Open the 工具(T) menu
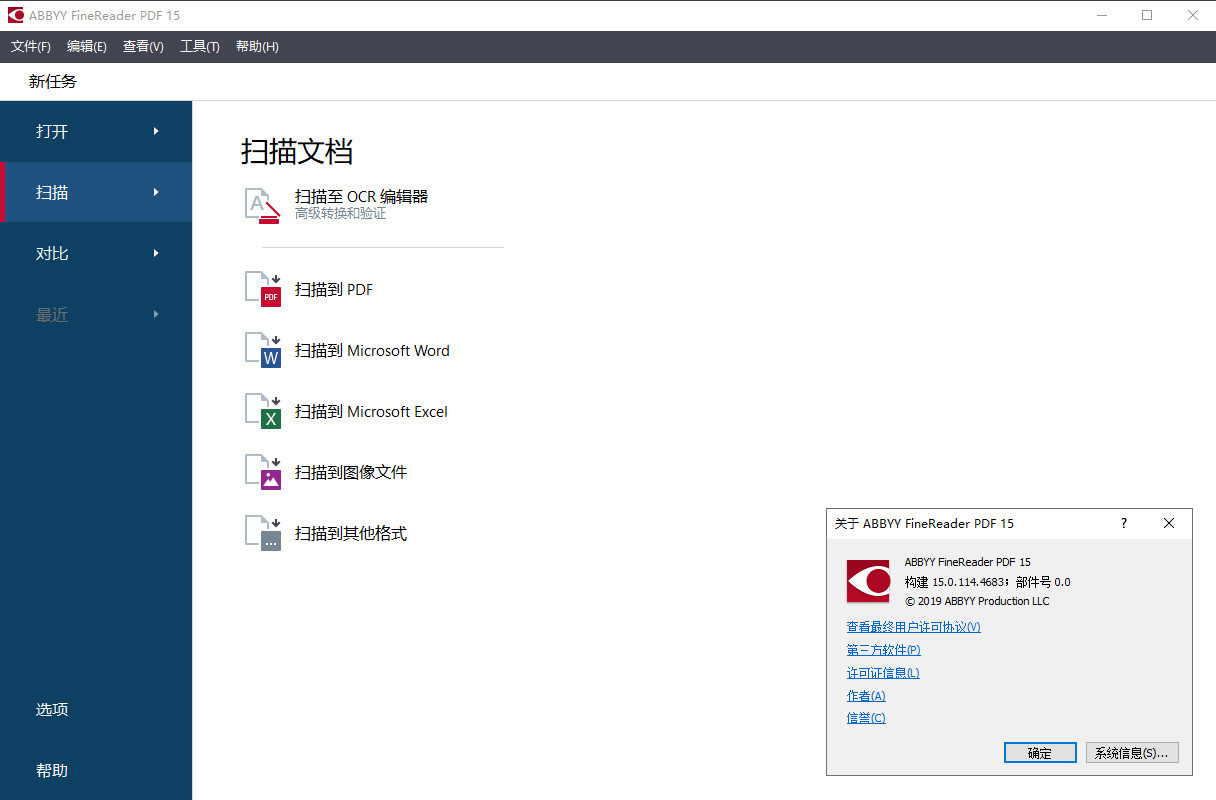This screenshot has width=1216, height=800. (200, 47)
